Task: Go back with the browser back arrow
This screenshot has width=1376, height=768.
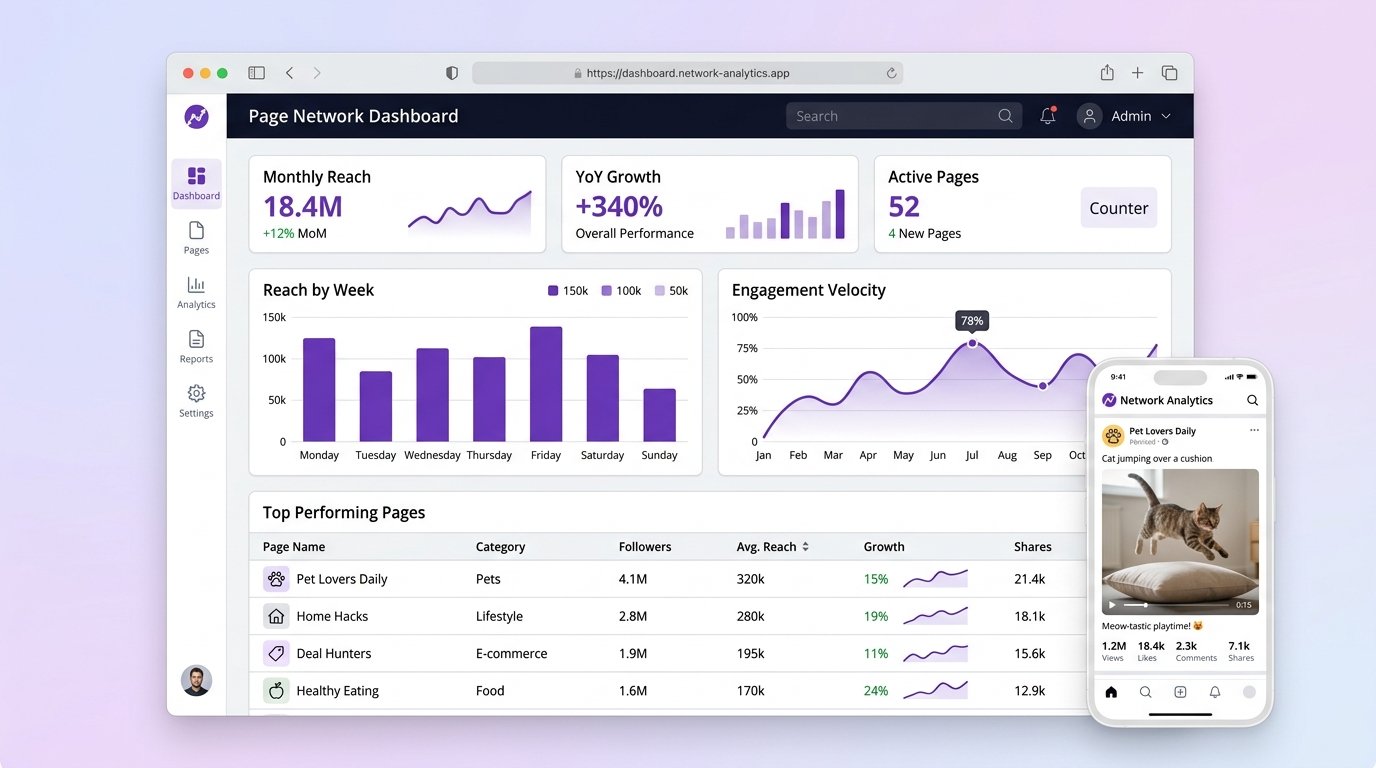Action: 289,73
